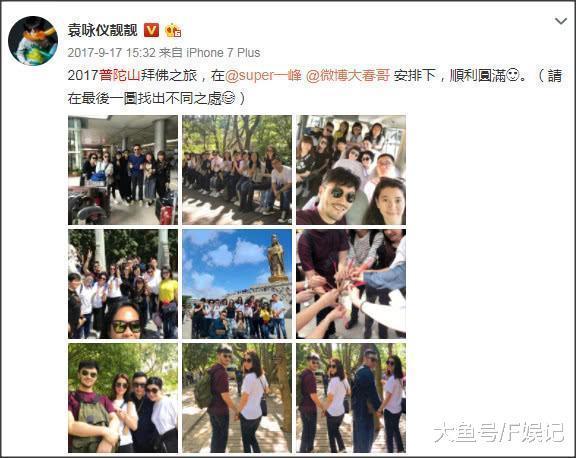Open the @super一峰 mention
This screenshot has width=576, height=458.
point(263,75)
